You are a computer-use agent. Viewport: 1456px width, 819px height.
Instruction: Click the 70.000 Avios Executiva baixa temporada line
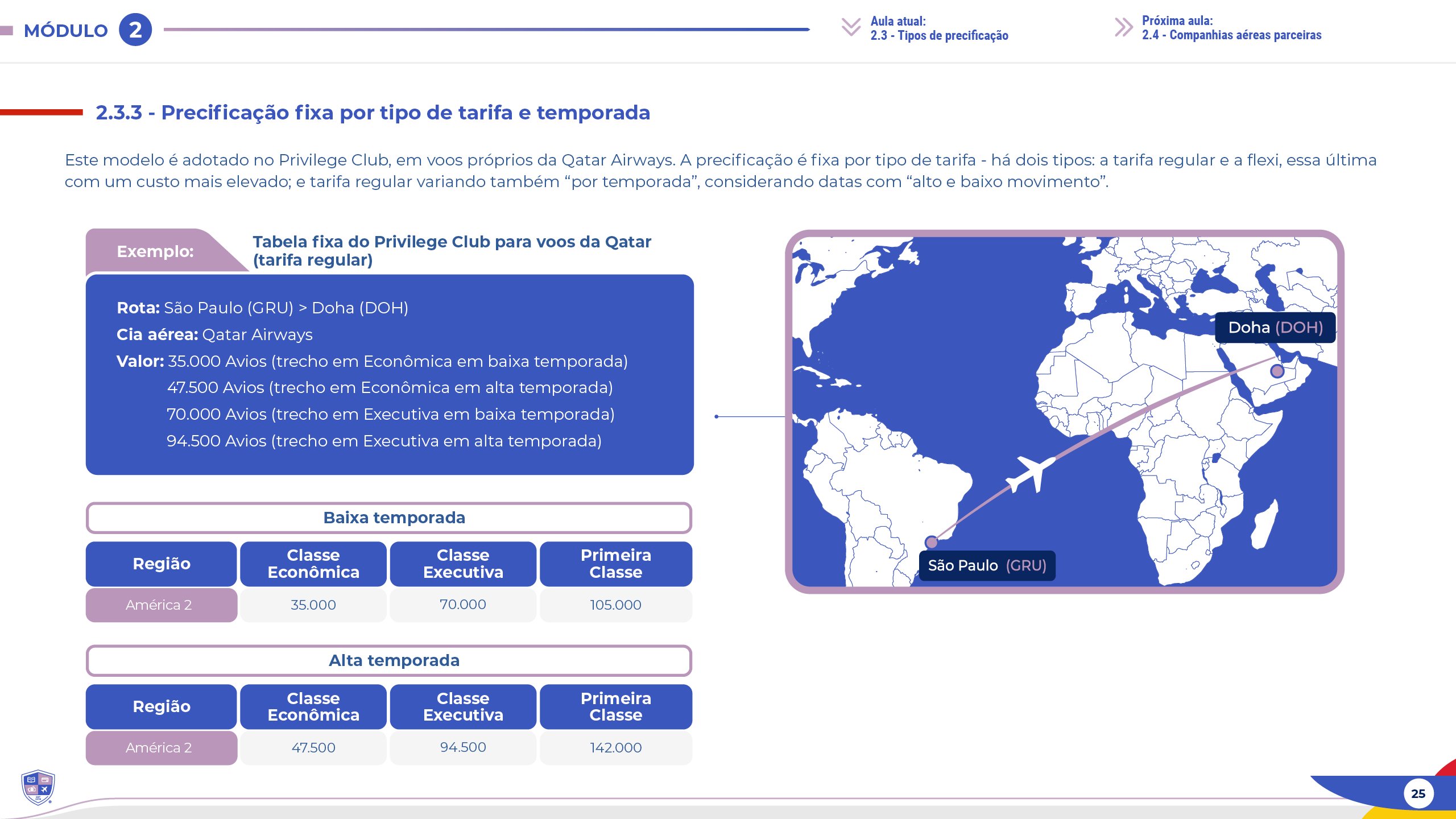[390, 414]
